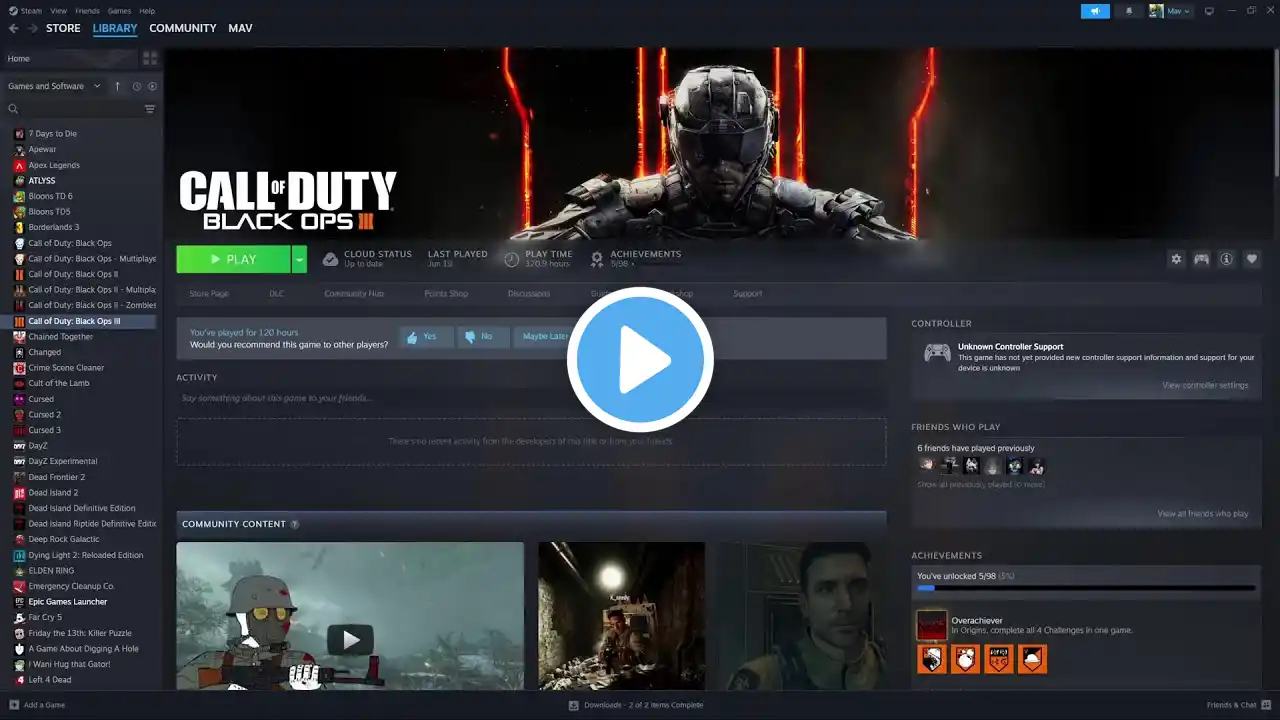Open View controller settings link
Screen dimensions: 1280x720
coord(1205,385)
